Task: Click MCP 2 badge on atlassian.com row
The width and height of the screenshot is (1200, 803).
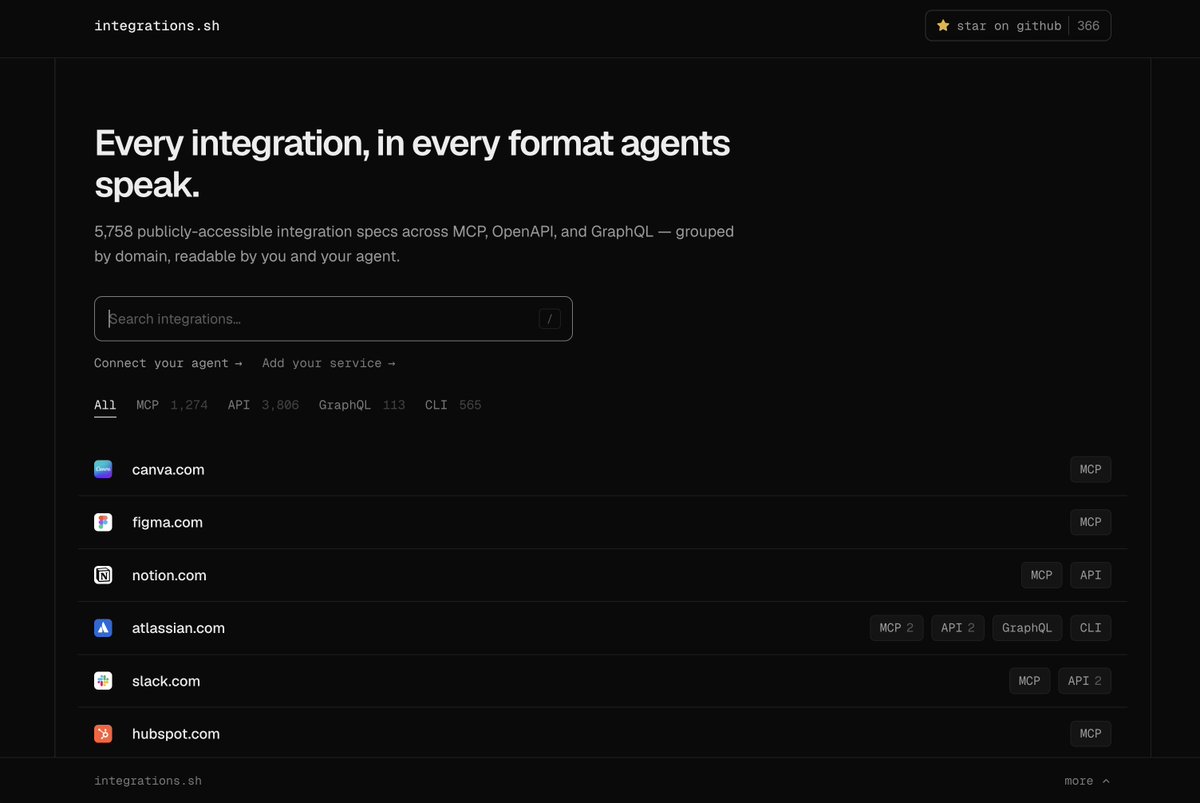Action: [x=897, y=628]
